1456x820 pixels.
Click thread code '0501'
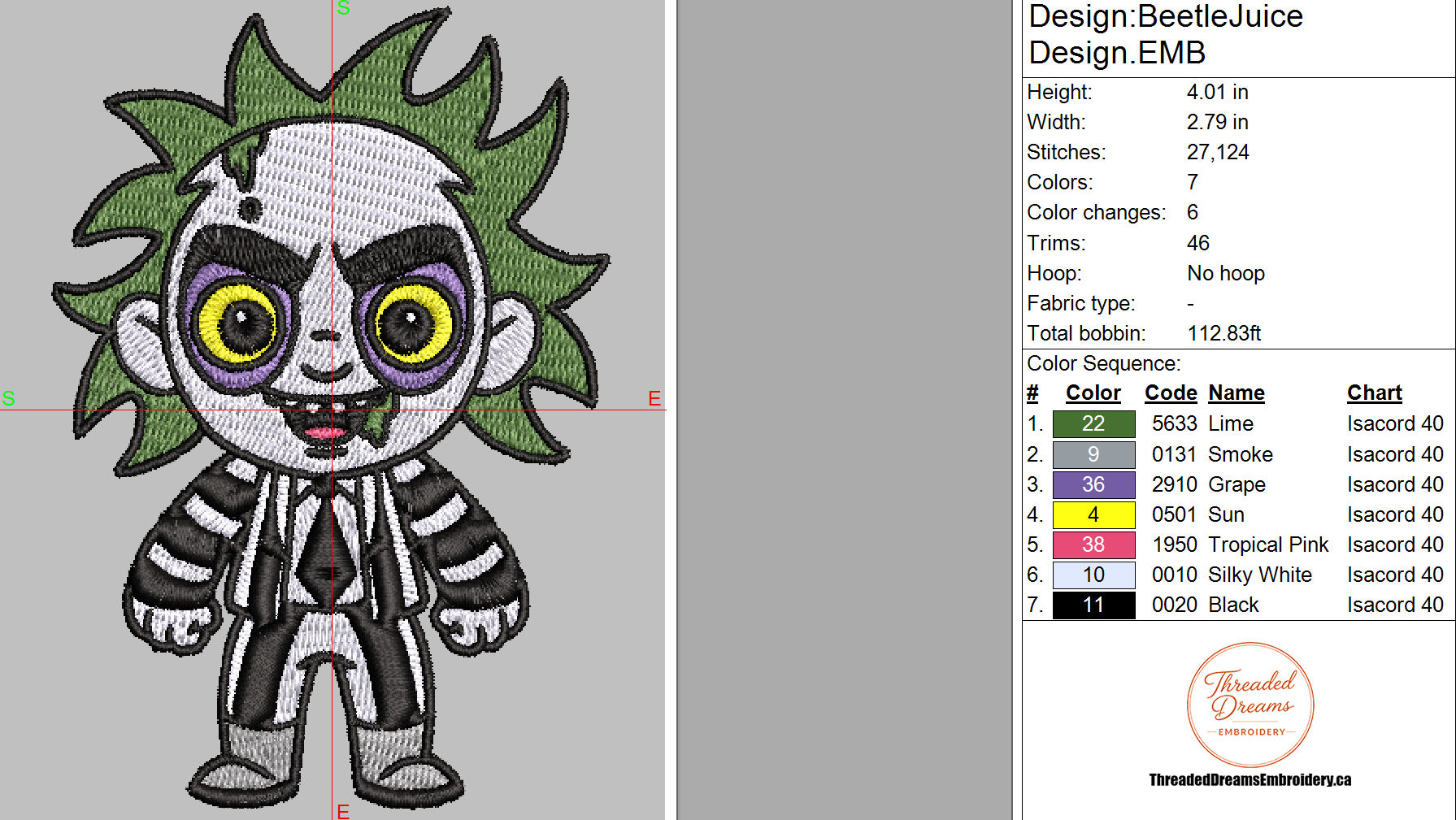[x=1175, y=514]
